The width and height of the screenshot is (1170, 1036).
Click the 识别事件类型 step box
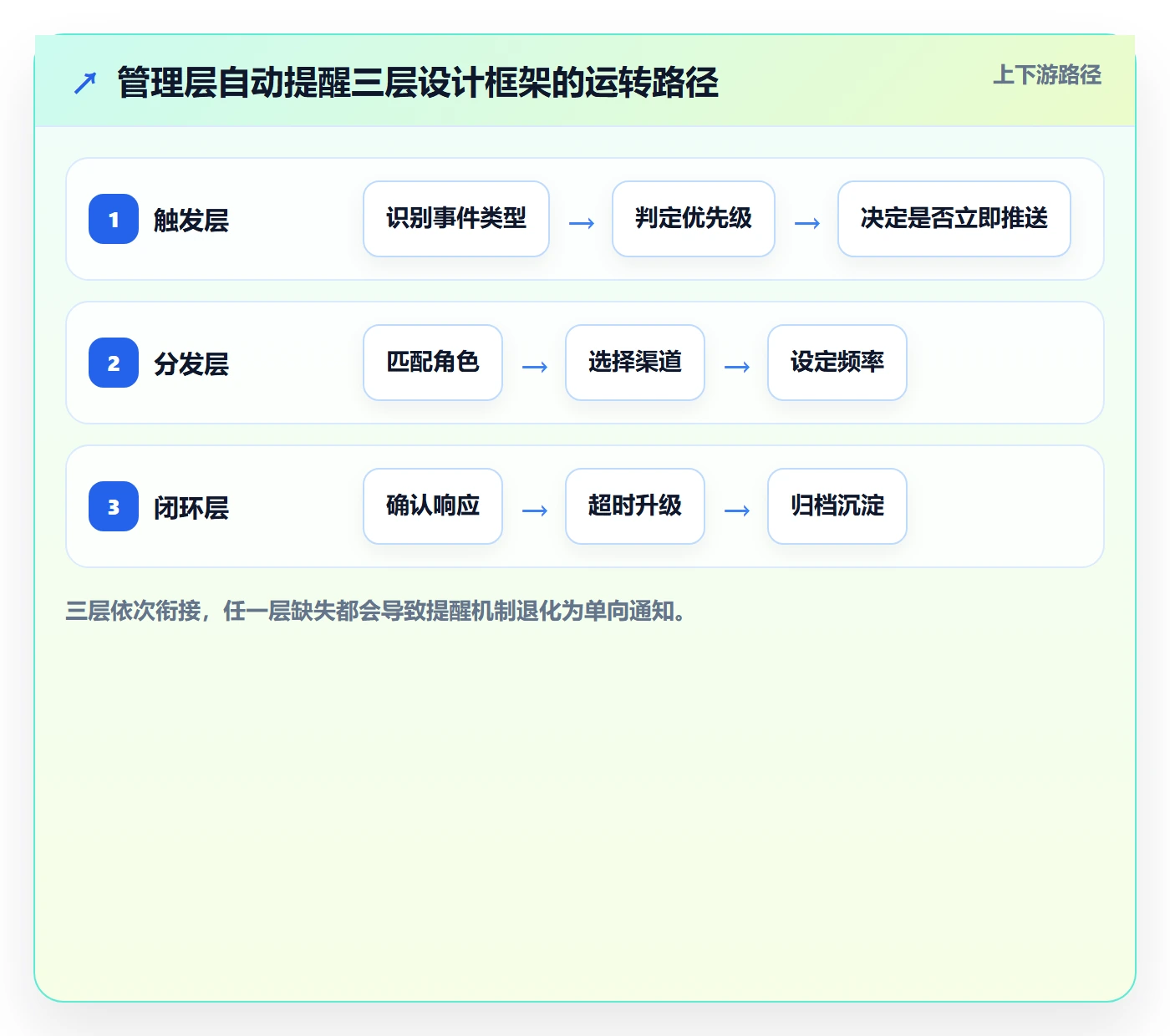456,219
